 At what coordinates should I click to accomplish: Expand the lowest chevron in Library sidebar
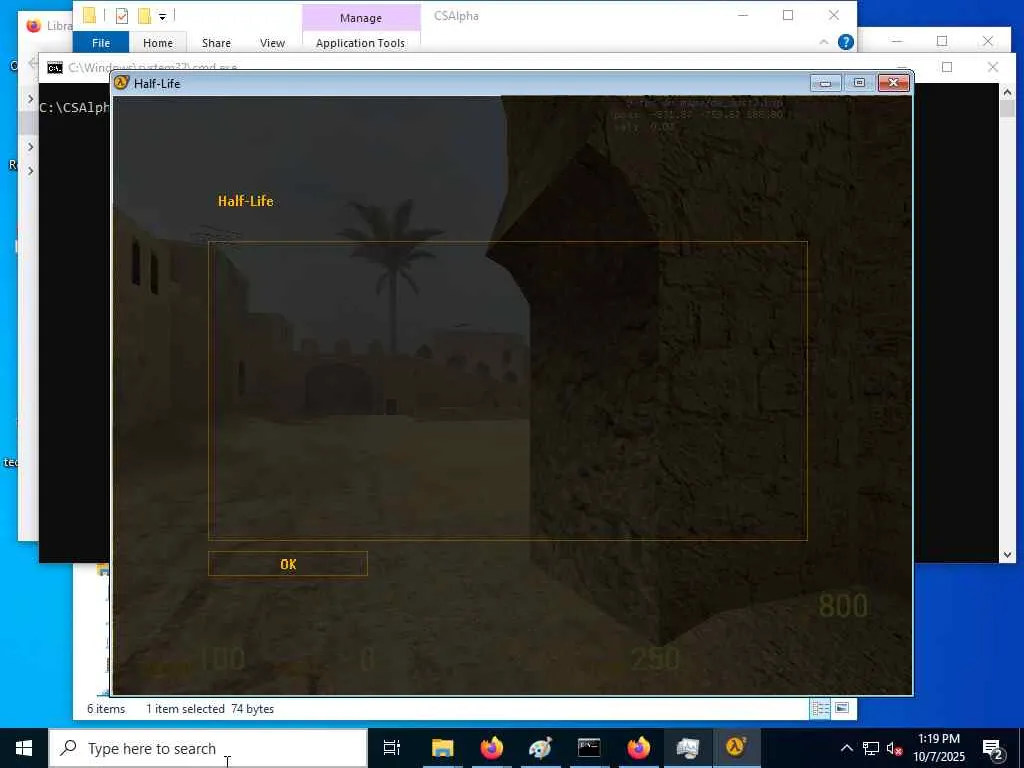tap(30, 170)
